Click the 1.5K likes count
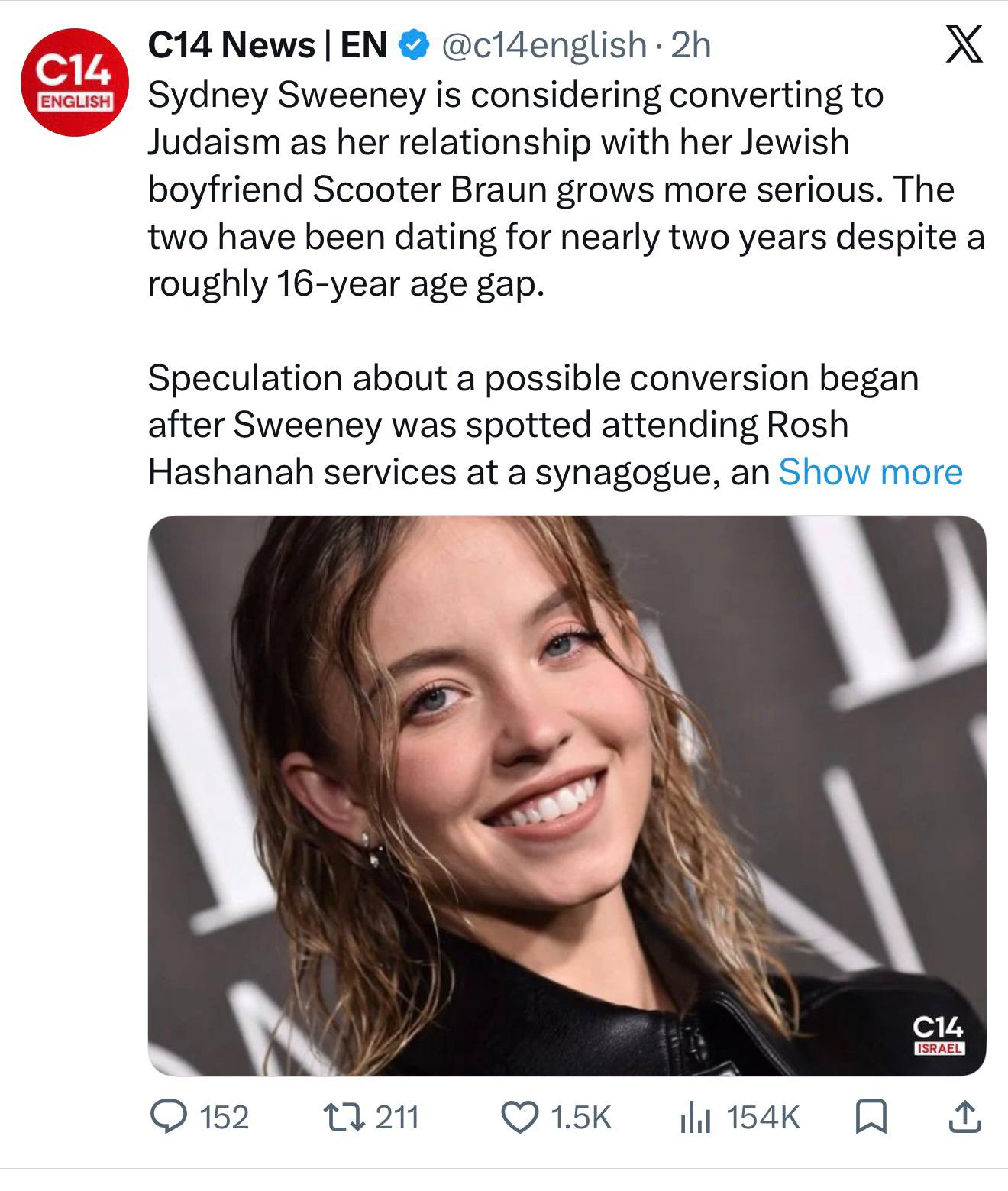1008x1191 pixels. pos(581,1118)
